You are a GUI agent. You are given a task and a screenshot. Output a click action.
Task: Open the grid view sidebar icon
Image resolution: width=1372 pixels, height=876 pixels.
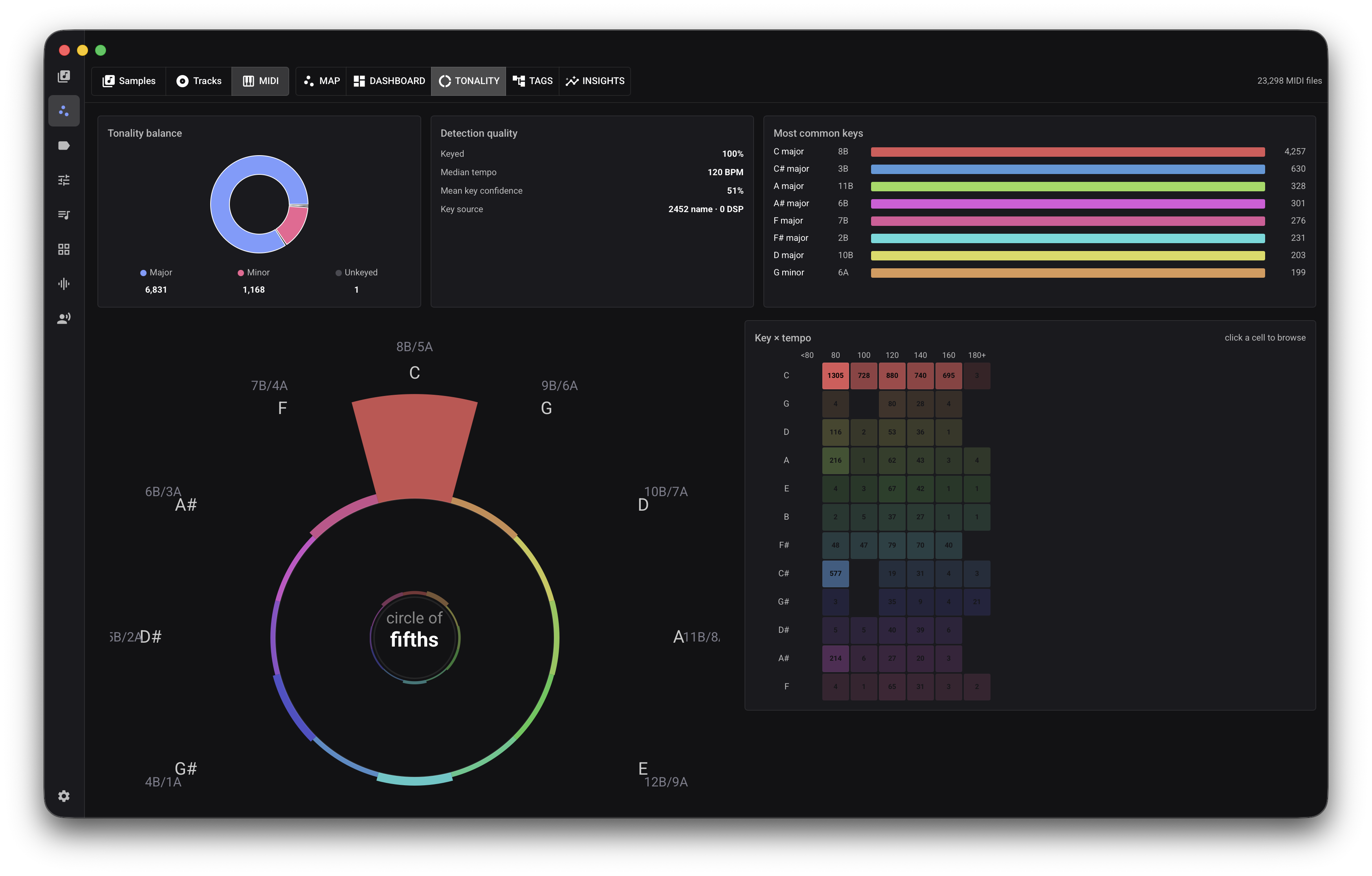click(64, 249)
